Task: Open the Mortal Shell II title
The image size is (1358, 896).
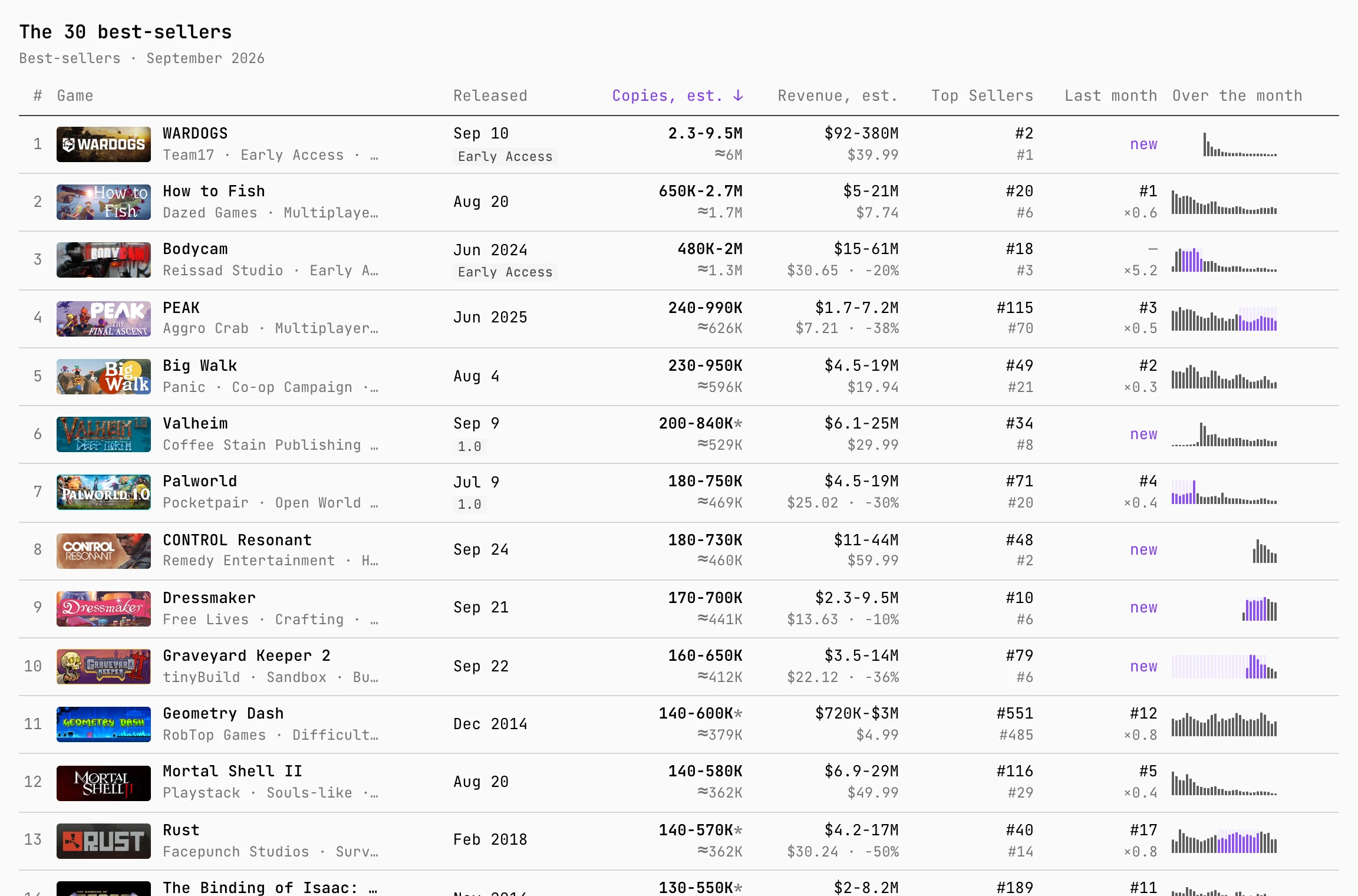Action: tap(232, 771)
